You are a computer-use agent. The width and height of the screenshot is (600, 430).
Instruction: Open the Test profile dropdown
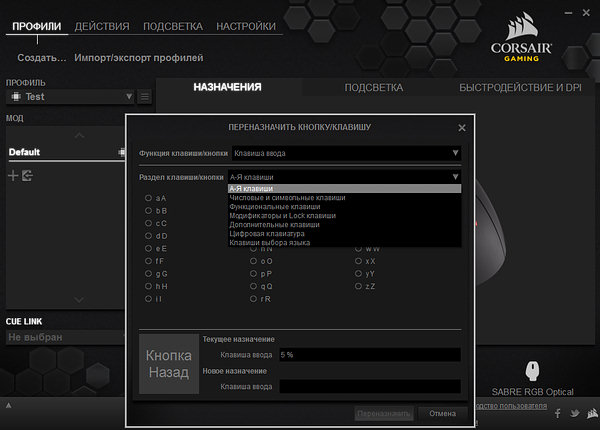coord(70,97)
